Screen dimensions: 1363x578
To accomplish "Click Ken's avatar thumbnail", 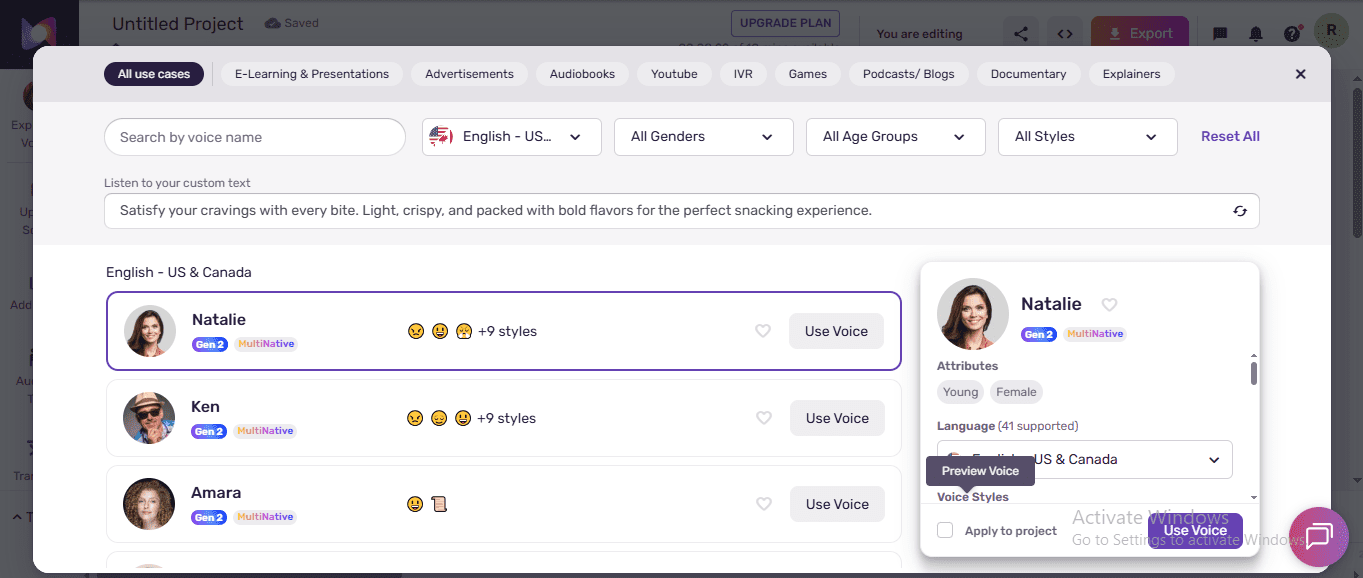I will click(149, 418).
